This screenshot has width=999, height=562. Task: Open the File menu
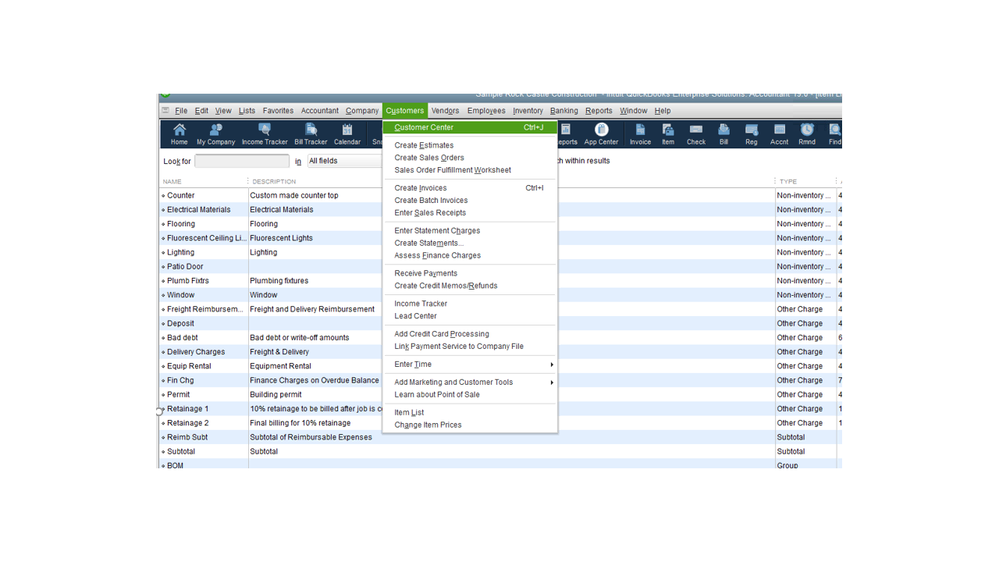[181, 110]
